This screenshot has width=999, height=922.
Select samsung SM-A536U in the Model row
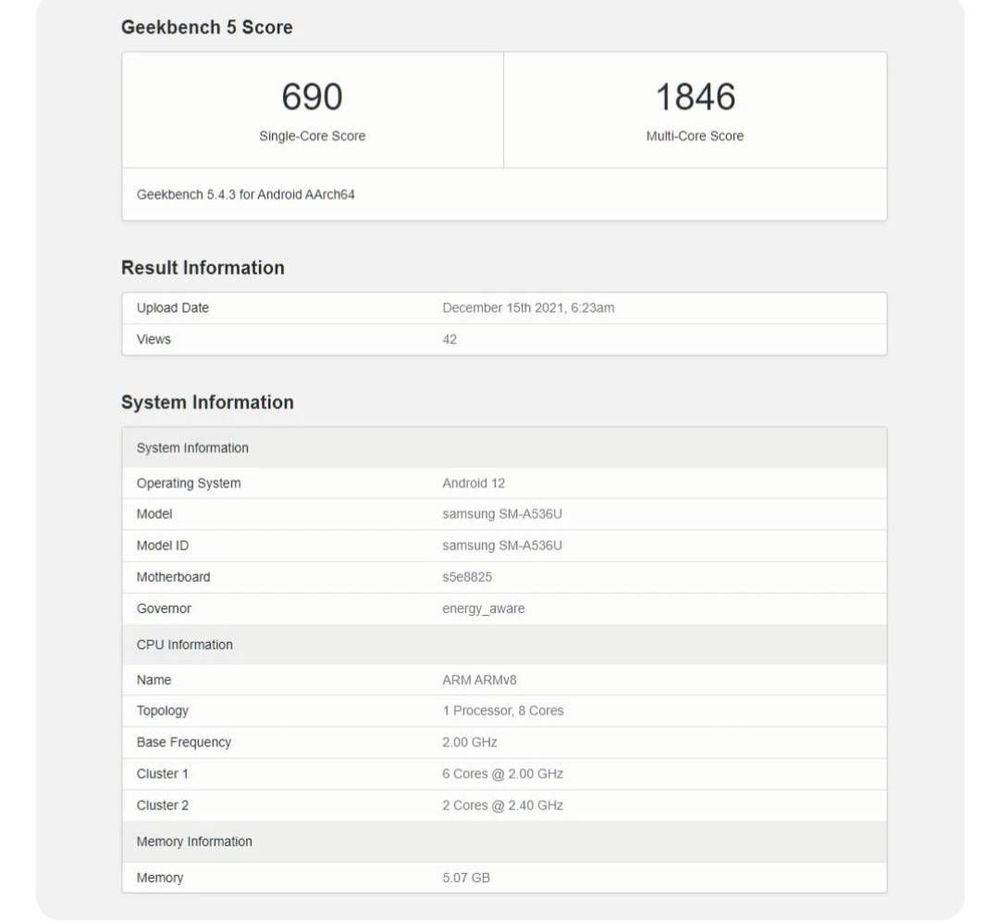502,514
